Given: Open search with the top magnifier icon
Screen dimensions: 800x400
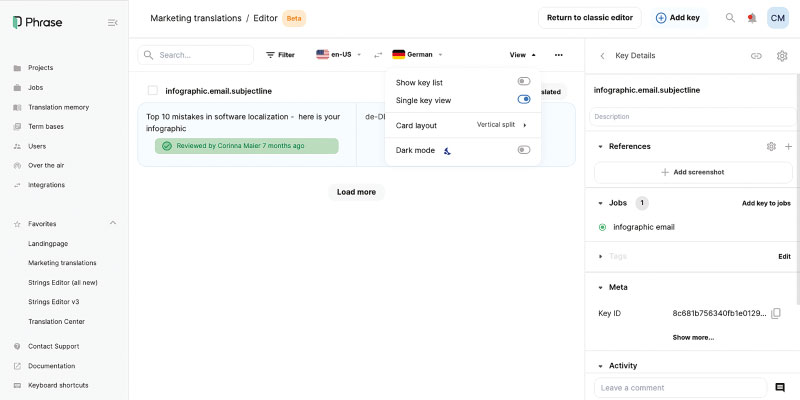Looking at the screenshot, I should click(730, 18).
